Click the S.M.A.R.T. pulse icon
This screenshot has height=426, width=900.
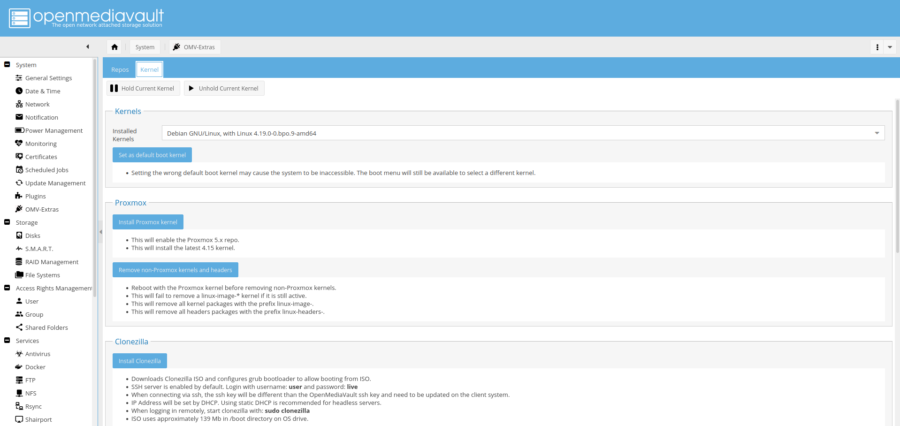[19, 249]
